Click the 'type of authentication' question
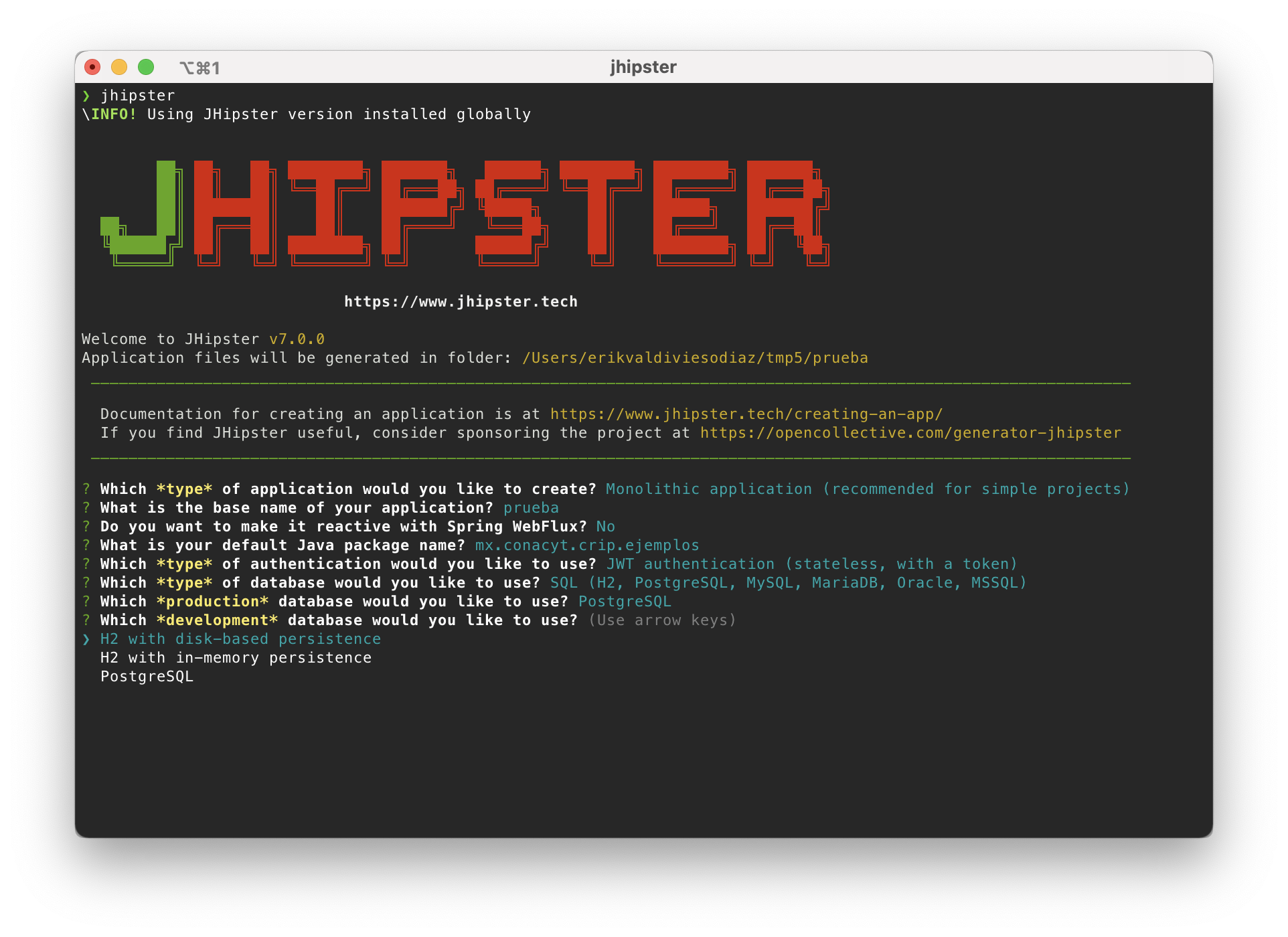The width and height of the screenshot is (1288, 937). coord(348,564)
